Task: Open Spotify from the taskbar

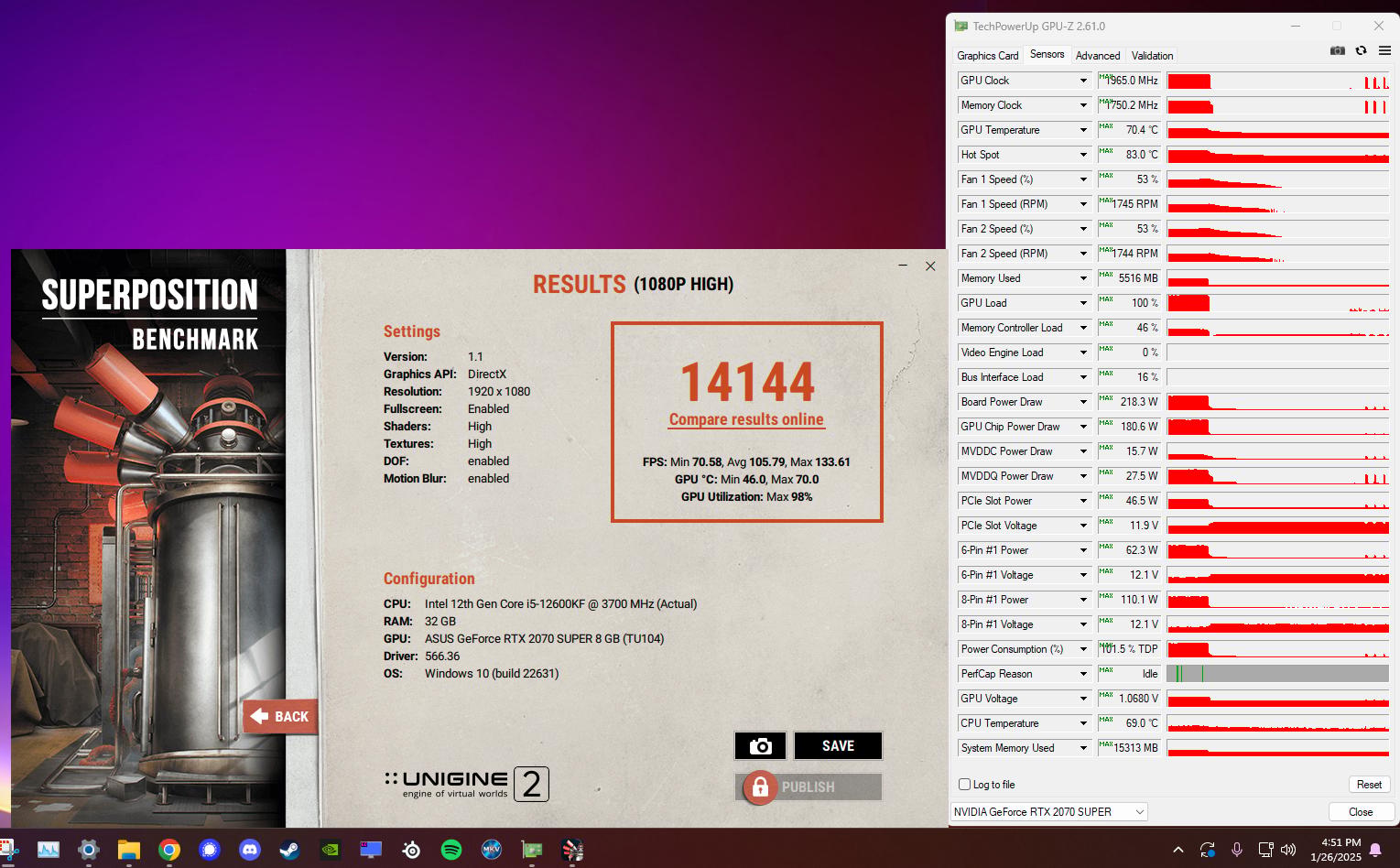Action: click(451, 850)
